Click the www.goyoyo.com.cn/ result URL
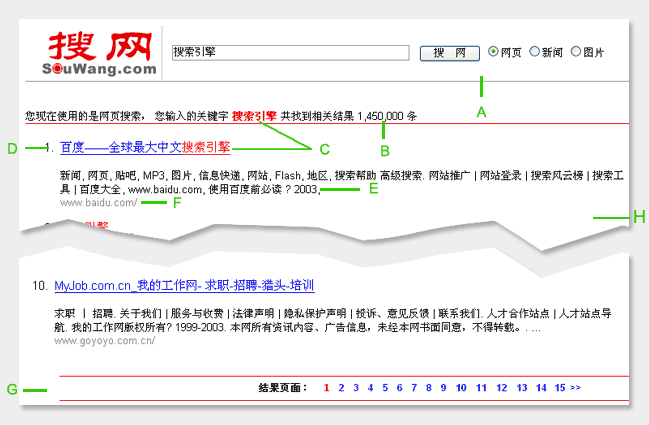Screen dimensions: 649x425 [104, 341]
